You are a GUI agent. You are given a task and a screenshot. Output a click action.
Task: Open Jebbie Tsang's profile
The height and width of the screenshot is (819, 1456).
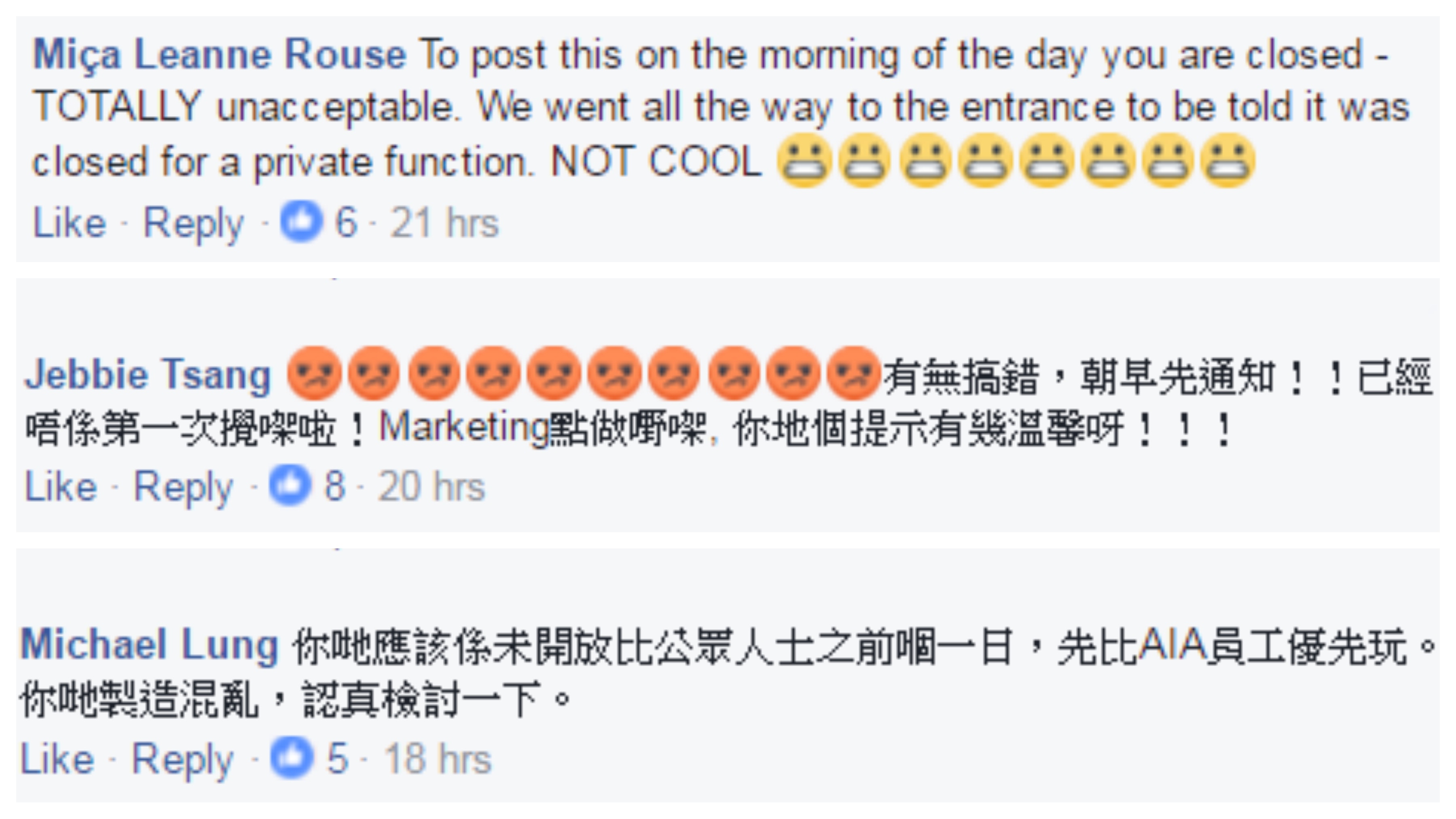pos(148,375)
